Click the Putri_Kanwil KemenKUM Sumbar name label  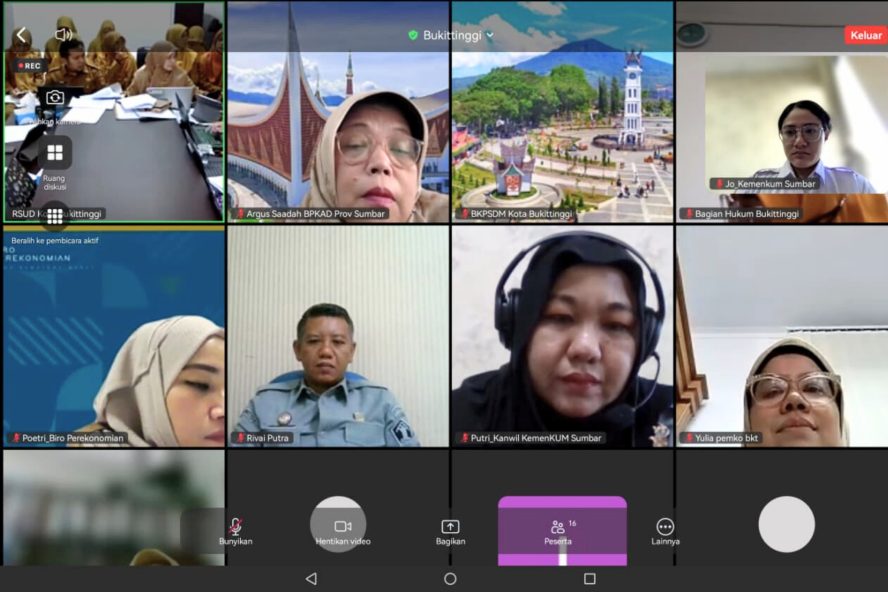pos(534,438)
